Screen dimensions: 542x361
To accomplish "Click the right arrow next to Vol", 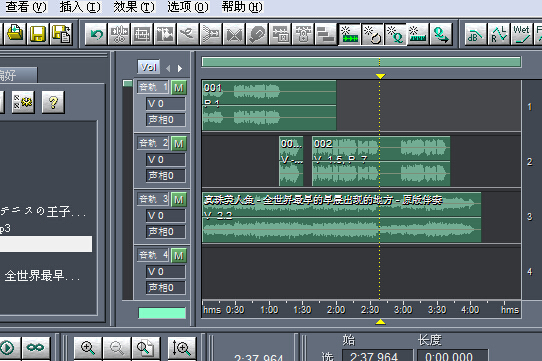I will 180,68.
